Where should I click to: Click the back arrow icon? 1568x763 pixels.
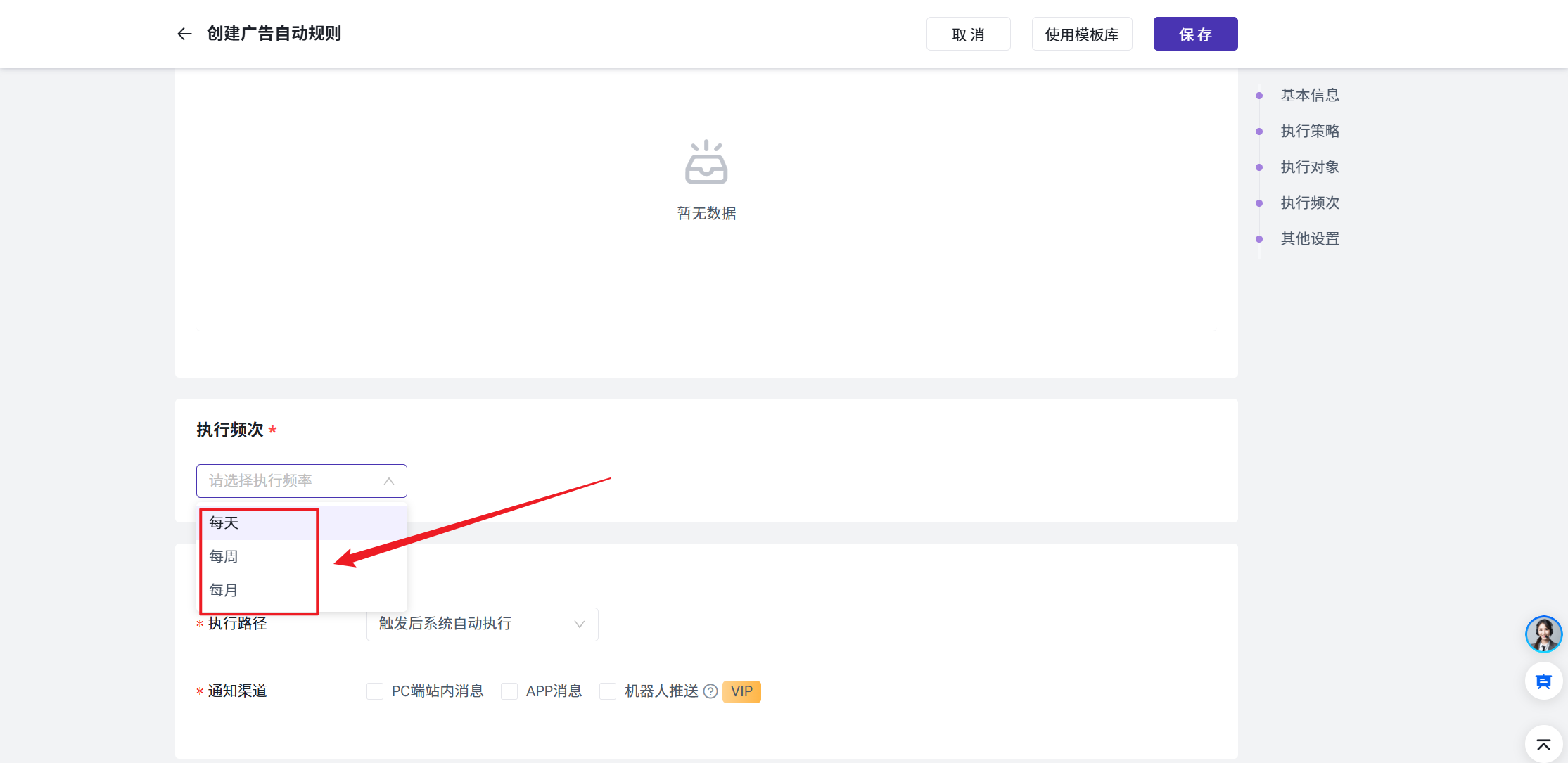tap(184, 34)
